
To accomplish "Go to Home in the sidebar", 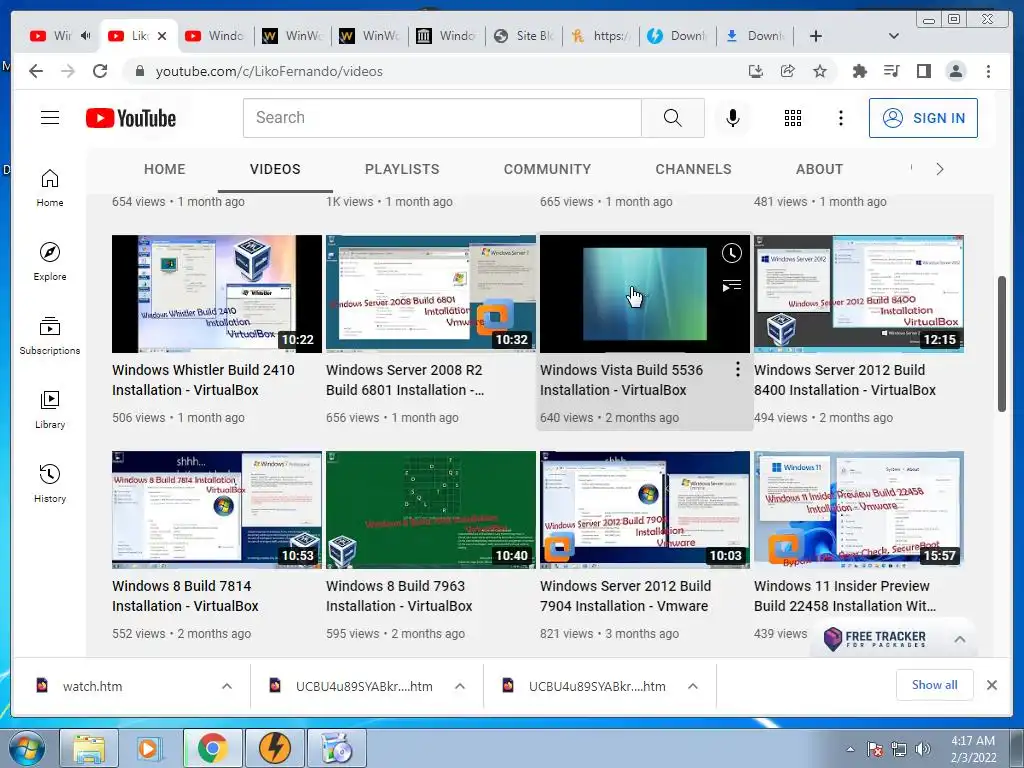I will pos(50,188).
